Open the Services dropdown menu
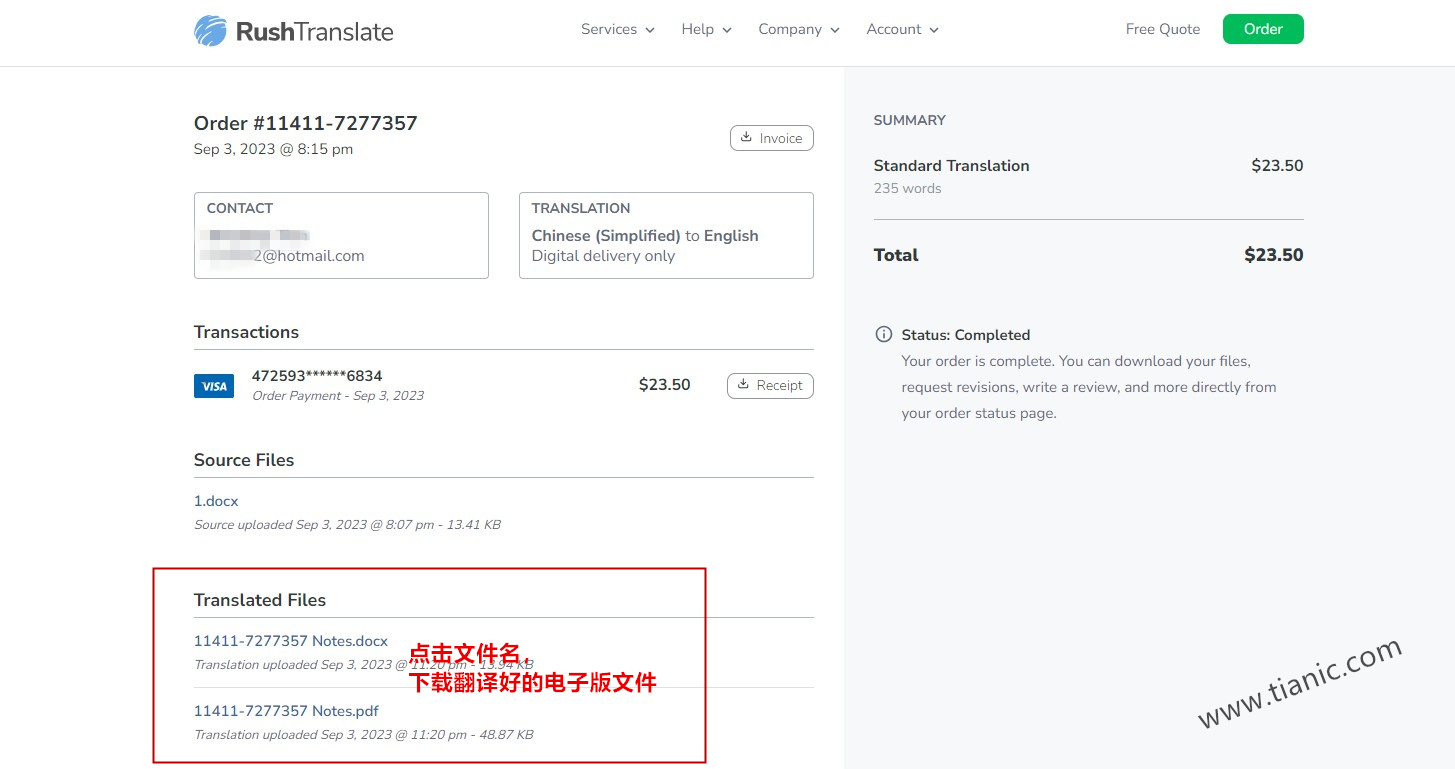Image resolution: width=1455 pixels, height=769 pixels. (618, 29)
